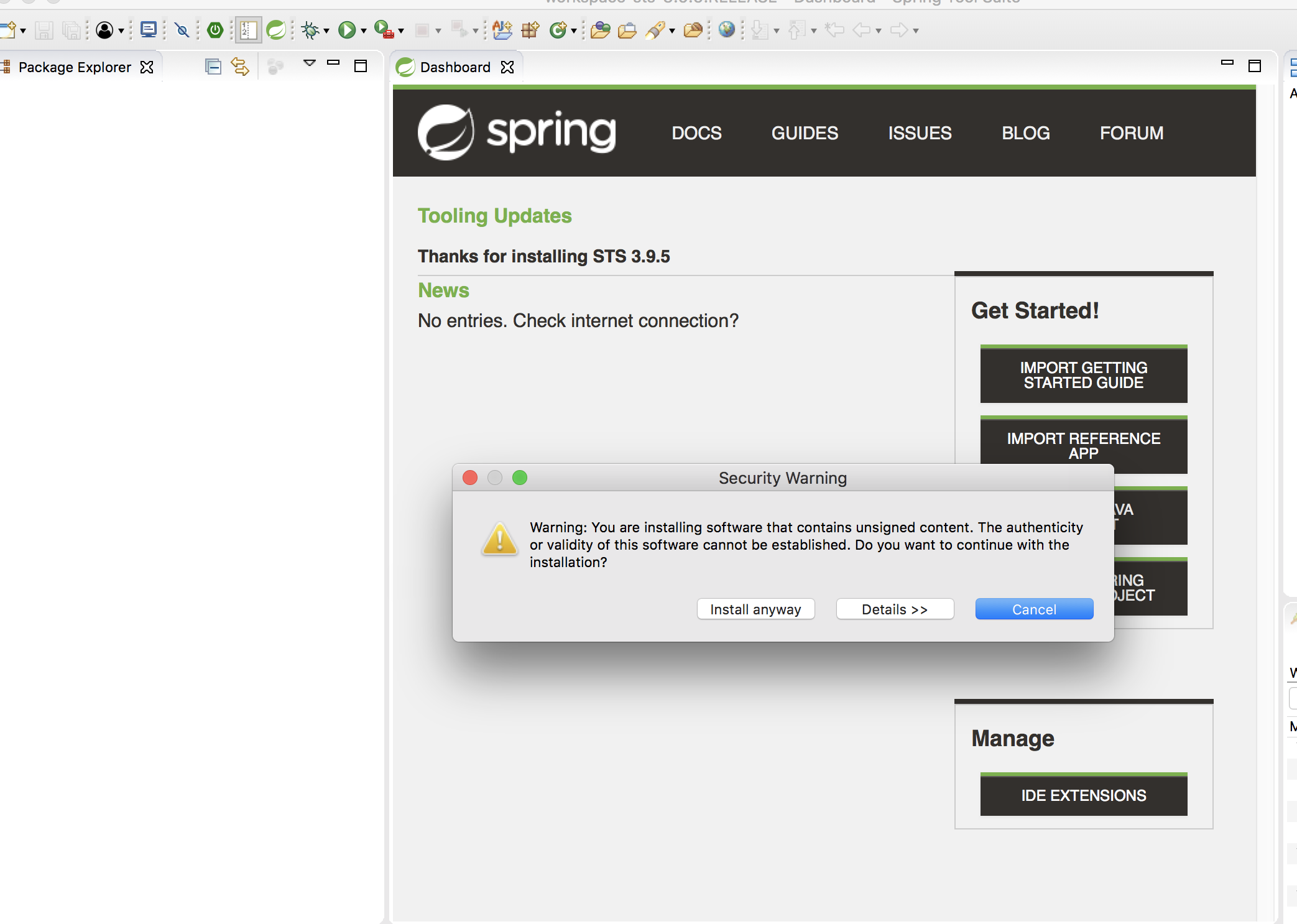Click IDE EXTENSIONS button
Screen dimensions: 1297x924
pyautogui.click(x=1083, y=795)
